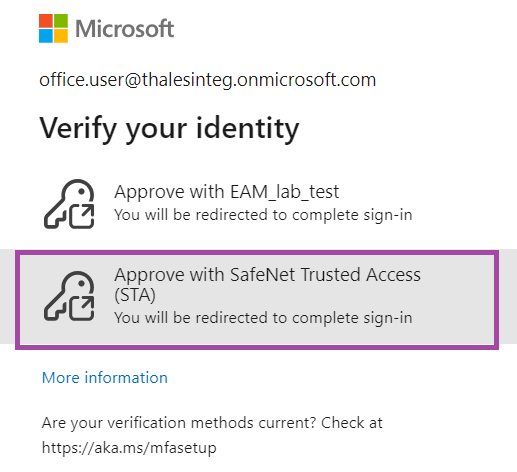Click the key icon beside EAM_lab_test
This screenshot has width=517, height=472.
point(69,204)
